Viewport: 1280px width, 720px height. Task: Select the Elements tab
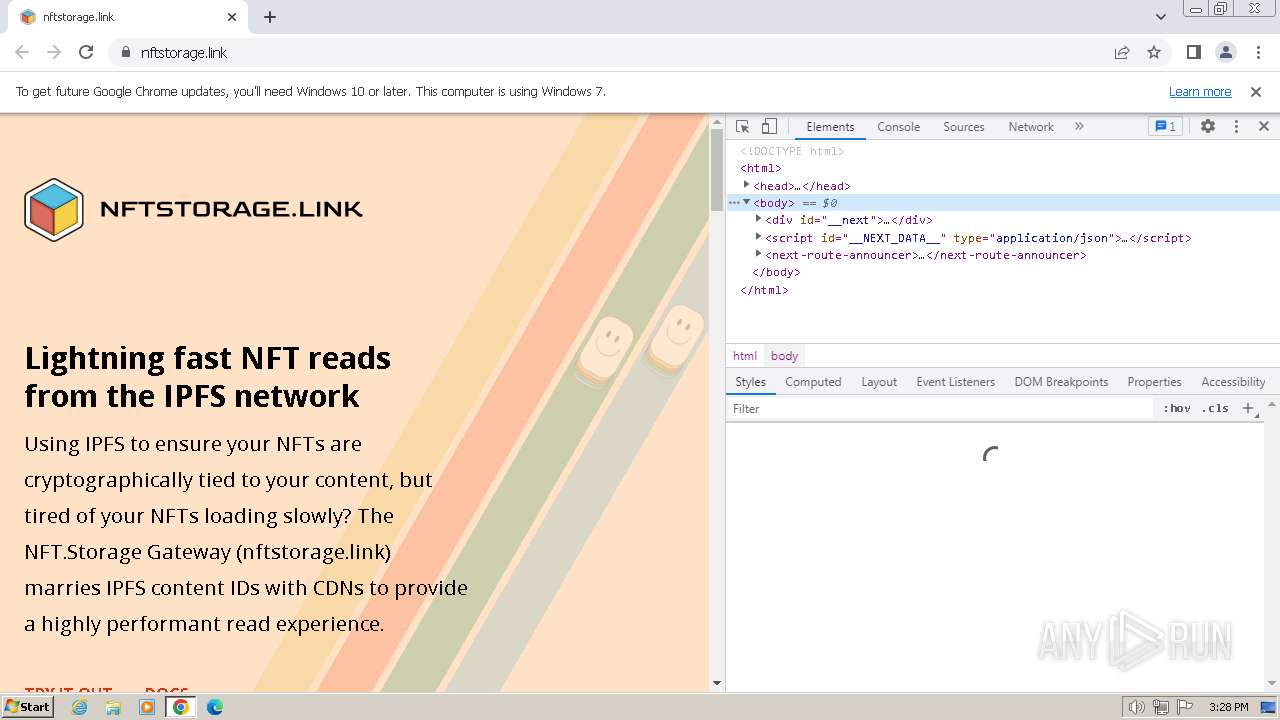click(x=830, y=126)
